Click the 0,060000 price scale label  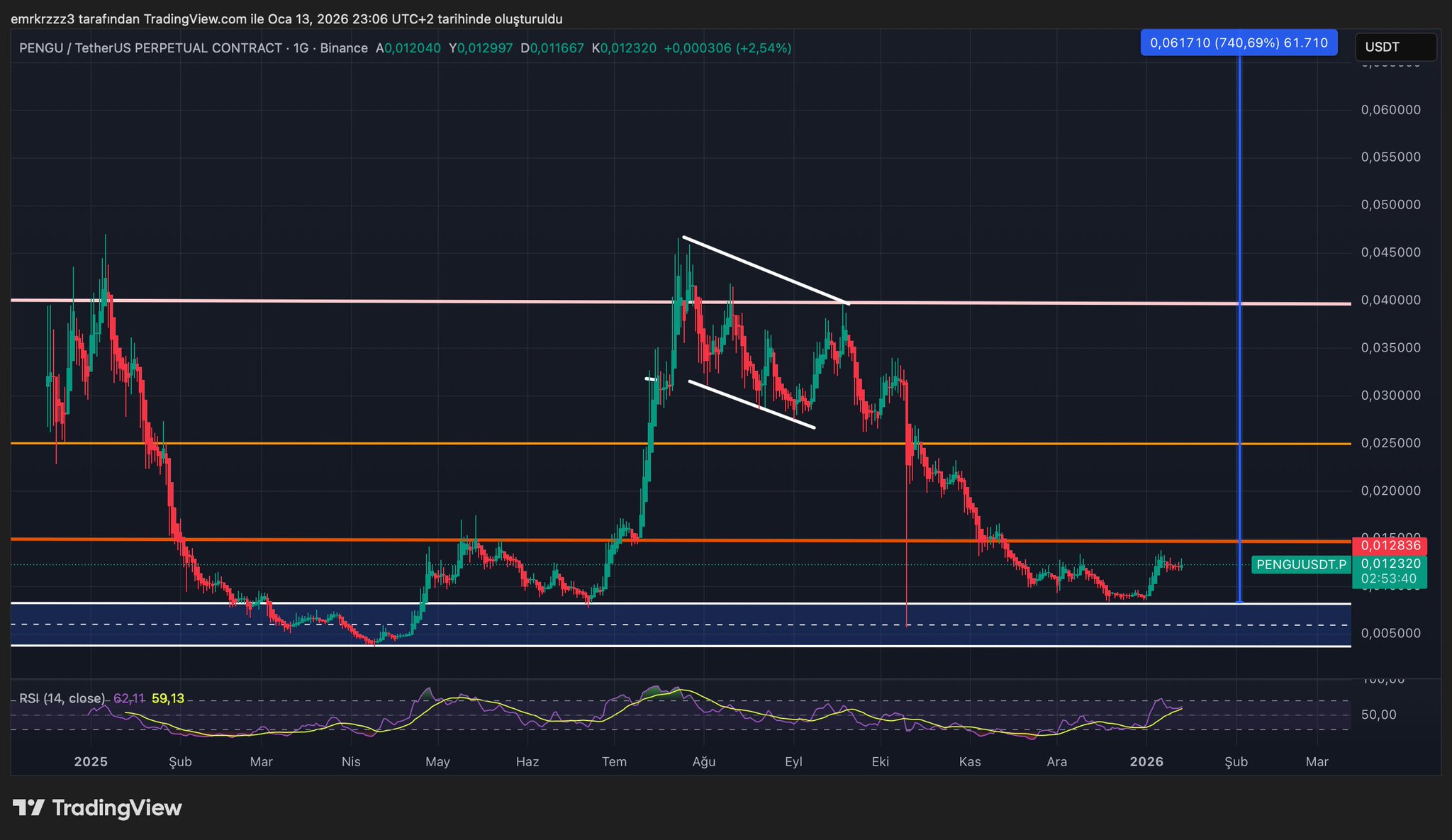pyautogui.click(x=1390, y=110)
